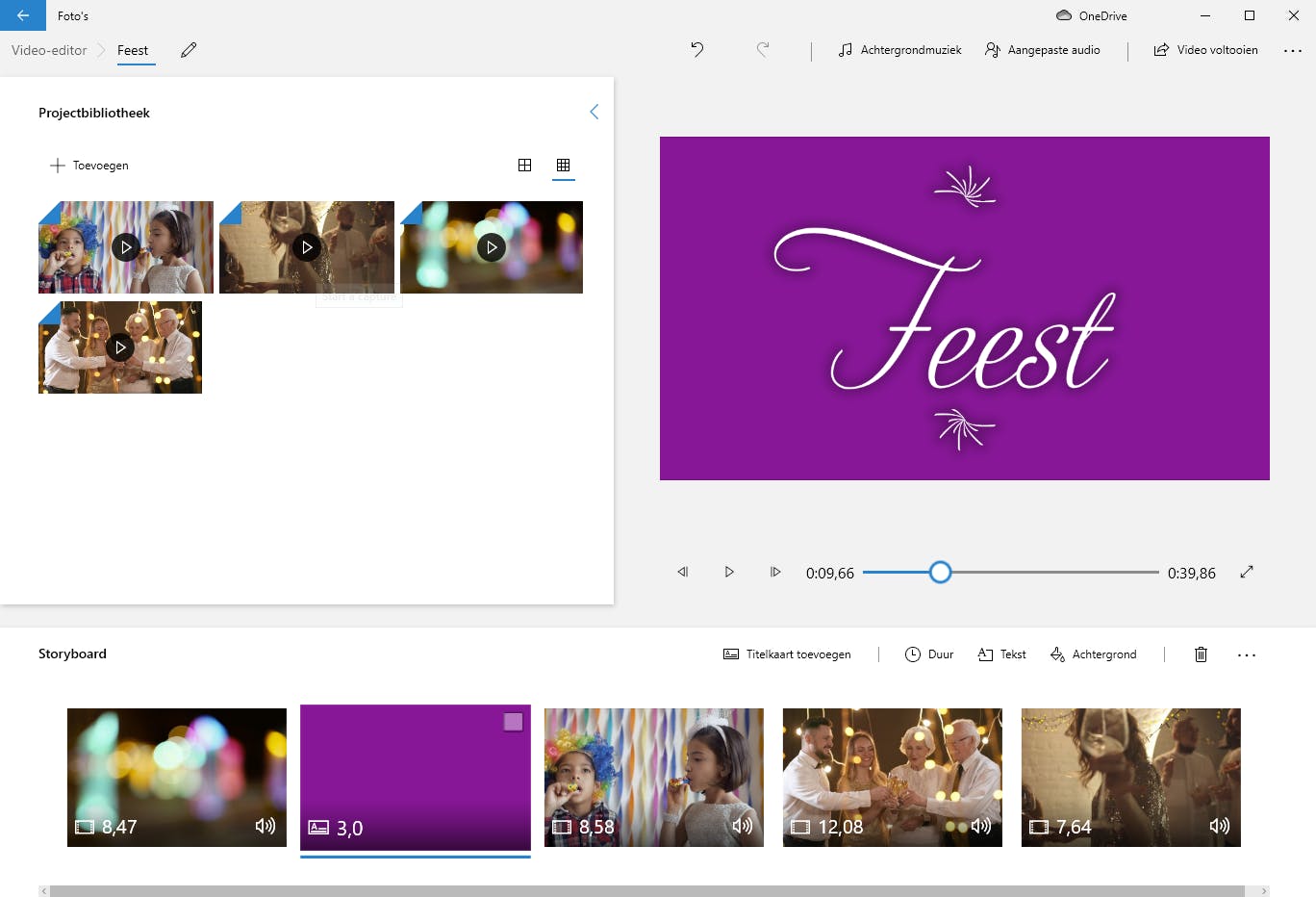Select the children party clip in library
Viewport: 1316px width, 897px height.
pos(126,247)
